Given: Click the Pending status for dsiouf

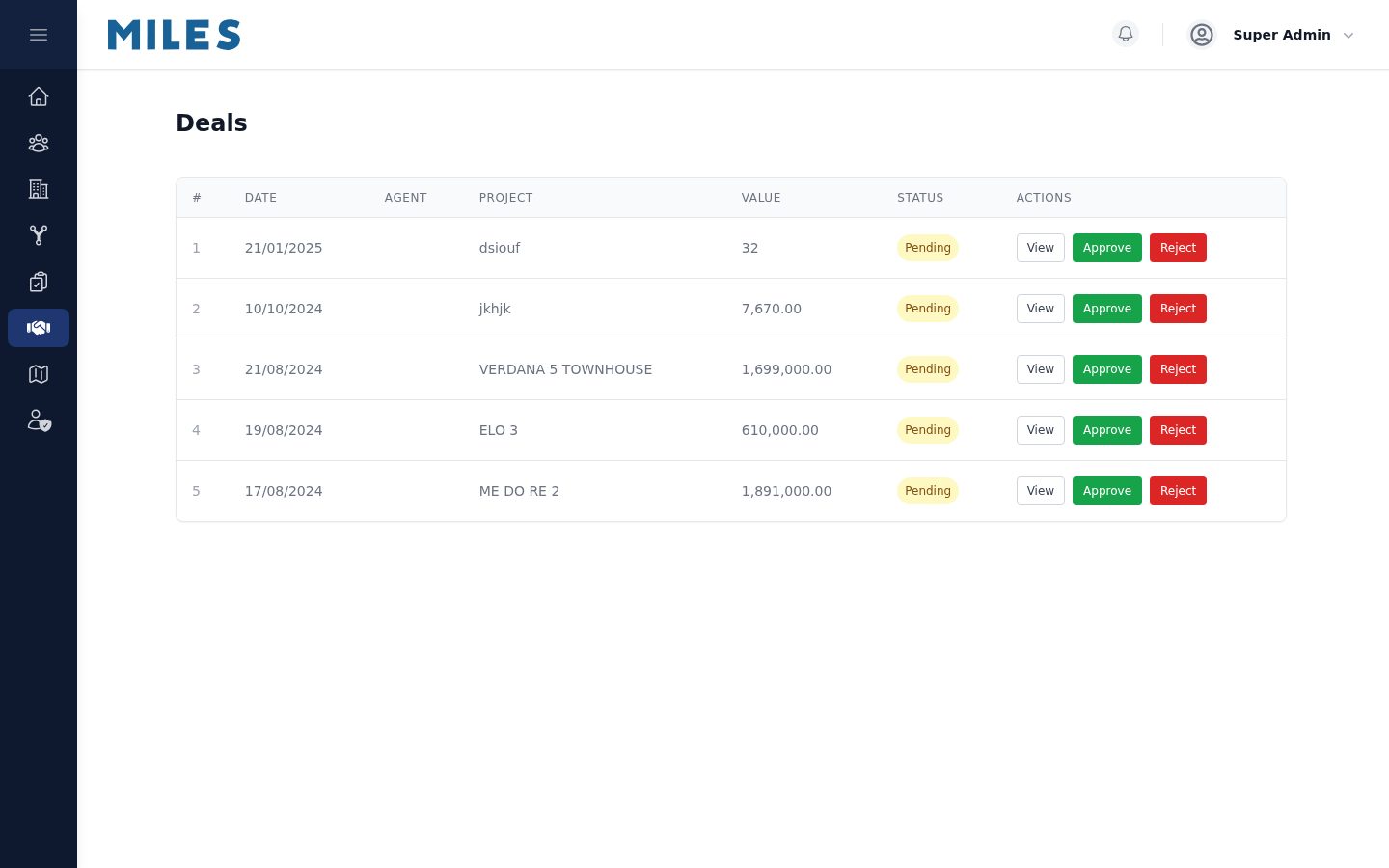Looking at the screenshot, I should pyautogui.click(x=928, y=248).
